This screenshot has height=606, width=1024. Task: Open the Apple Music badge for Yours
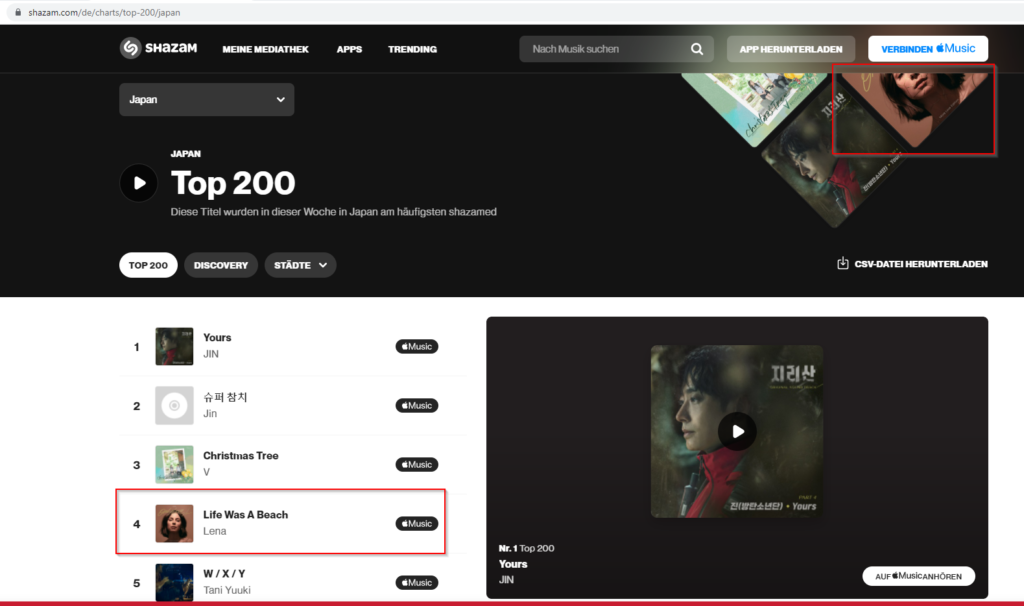coord(417,346)
